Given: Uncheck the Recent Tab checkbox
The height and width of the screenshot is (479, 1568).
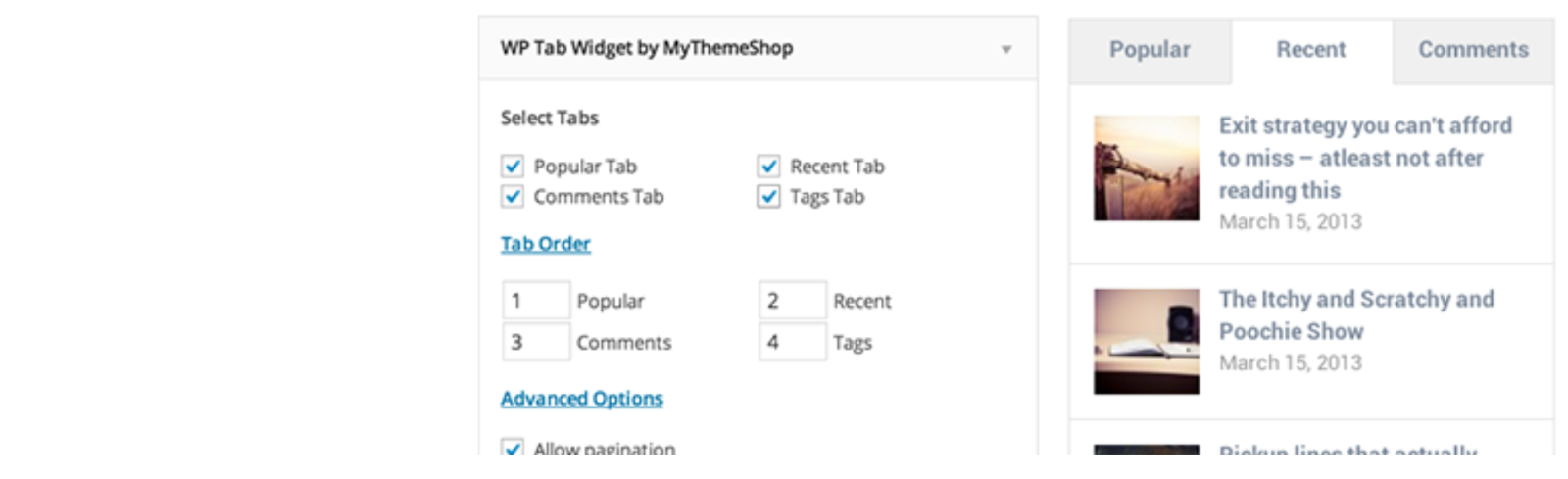Looking at the screenshot, I should [x=768, y=167].
